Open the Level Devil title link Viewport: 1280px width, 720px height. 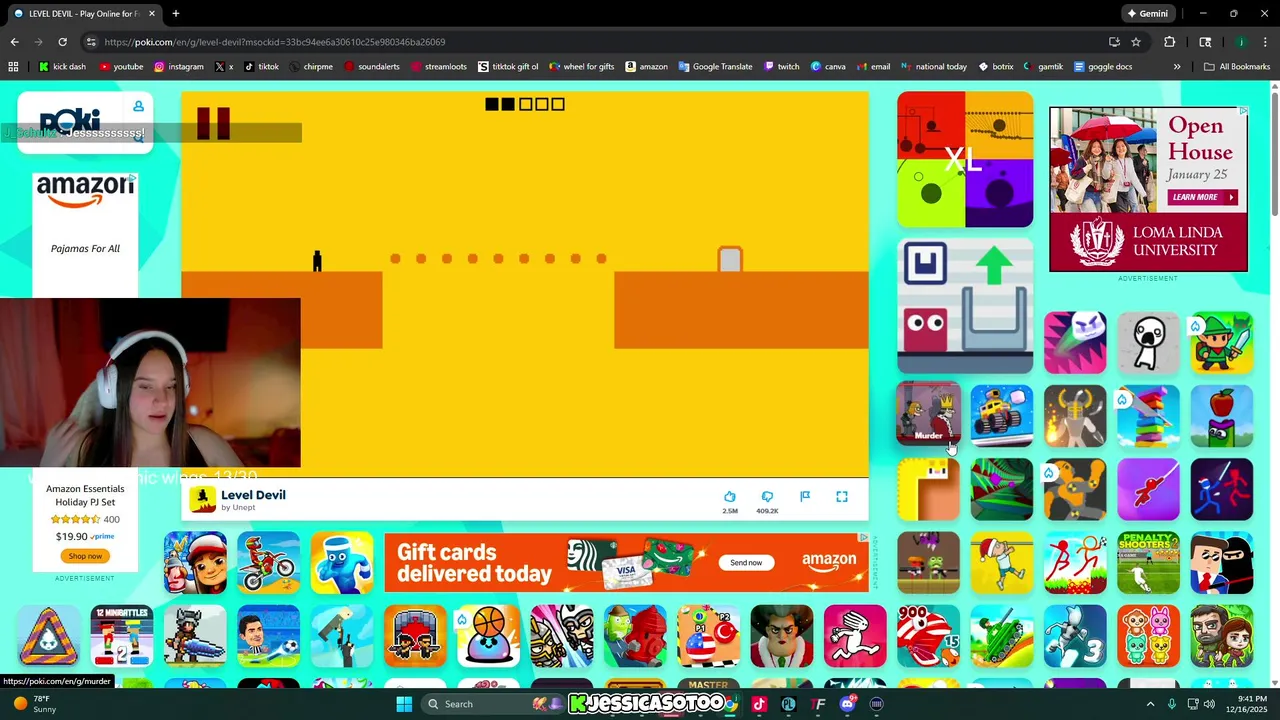tap(253, 495)
